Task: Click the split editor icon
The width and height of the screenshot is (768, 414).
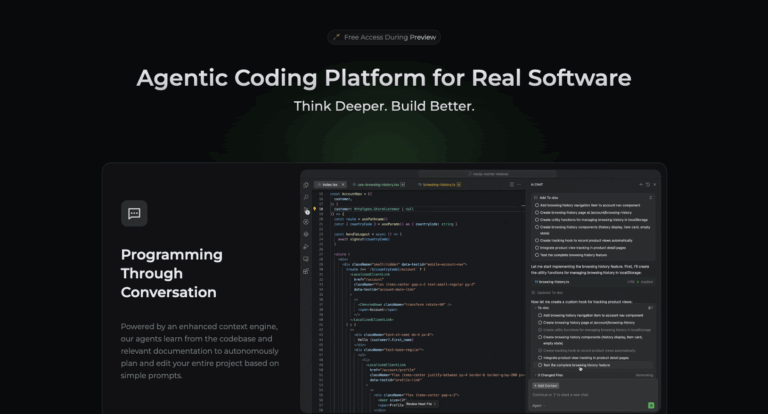Action: click(x=511, y=185)
